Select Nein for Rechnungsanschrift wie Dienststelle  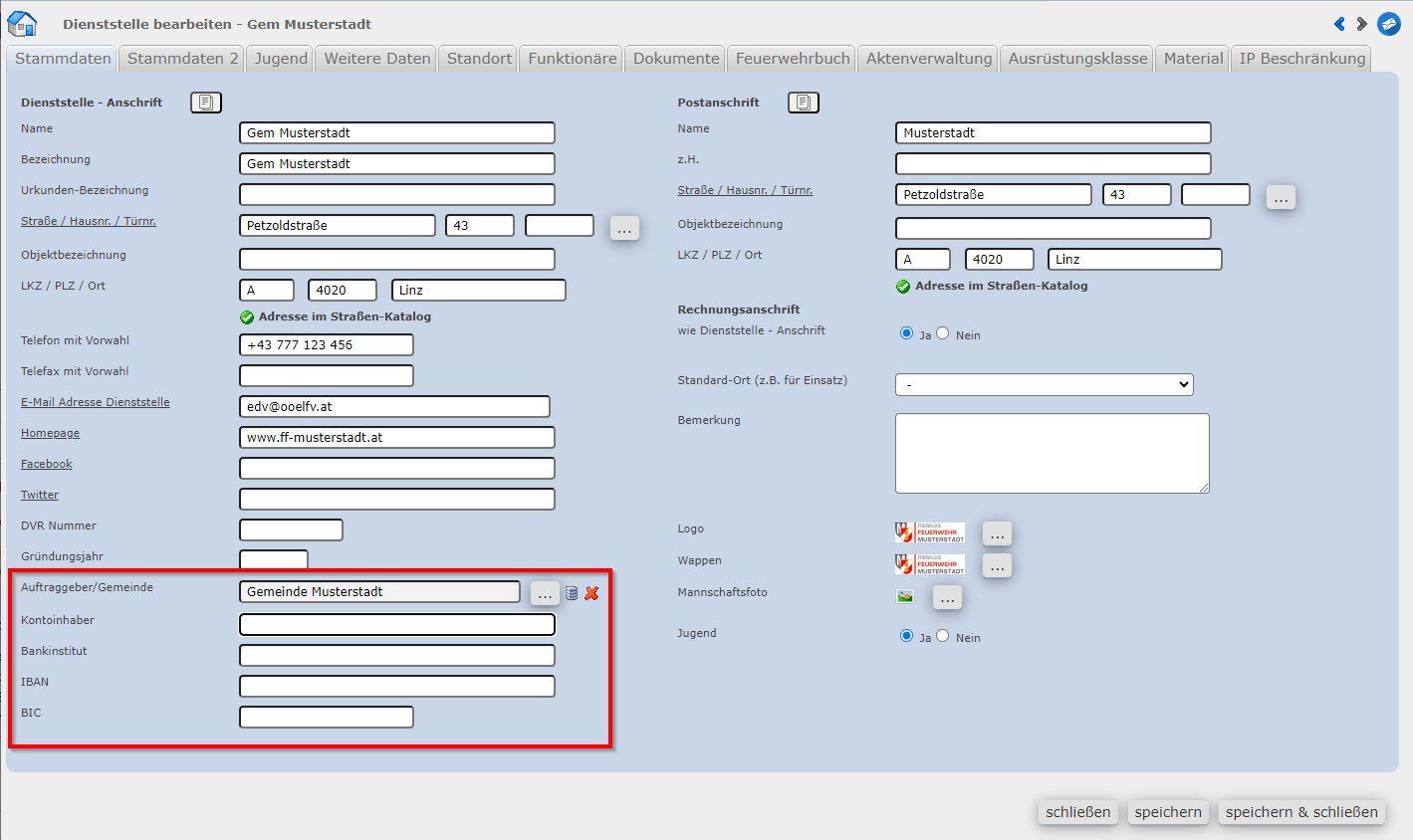[x=943, y=333]
